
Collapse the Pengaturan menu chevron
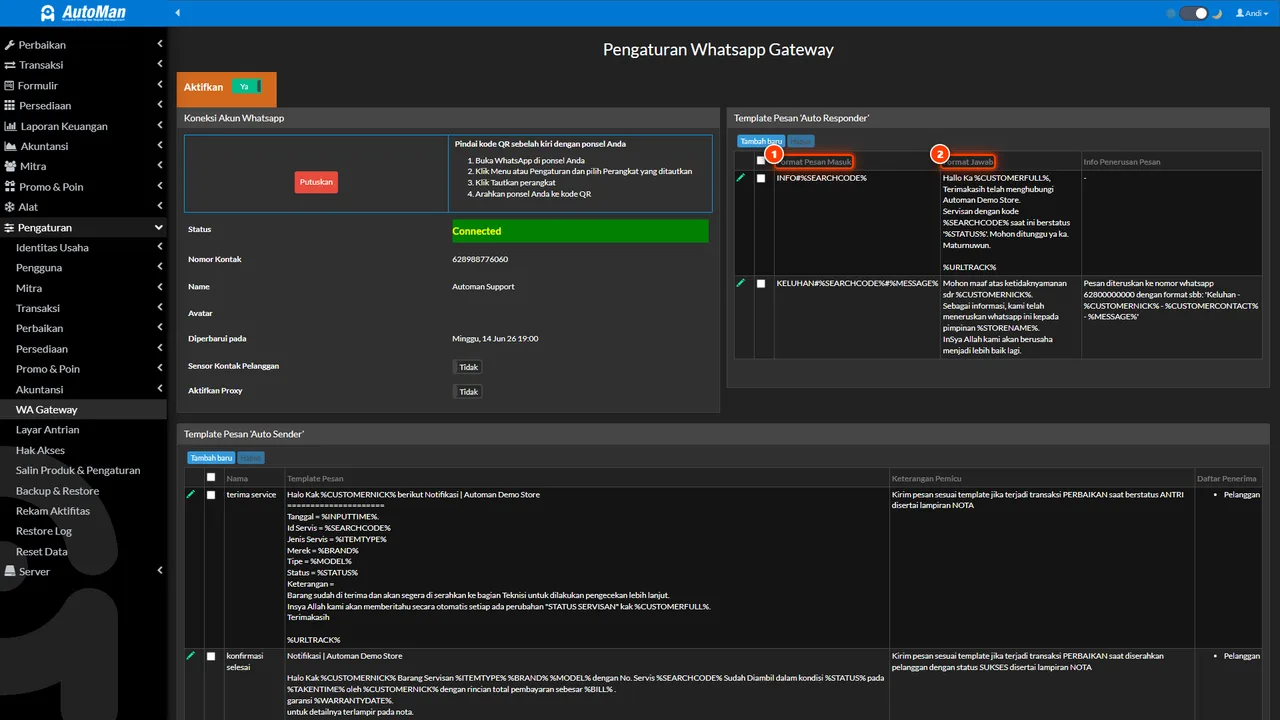(159, 228)
